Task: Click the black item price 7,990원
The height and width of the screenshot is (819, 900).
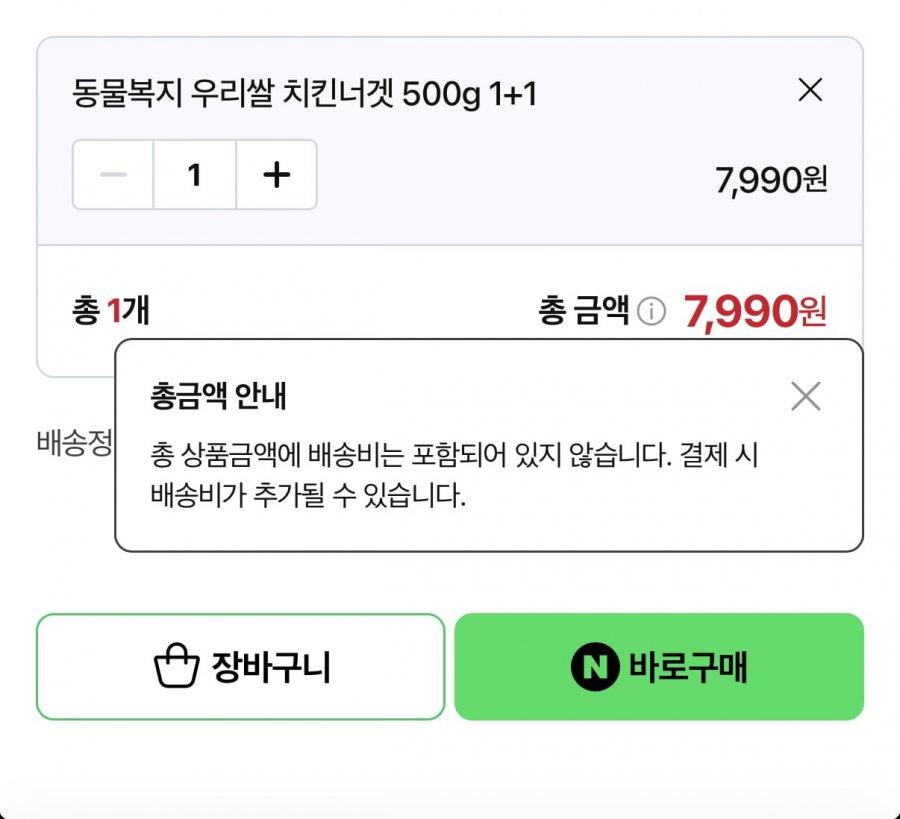Action: tap(771, 180)
